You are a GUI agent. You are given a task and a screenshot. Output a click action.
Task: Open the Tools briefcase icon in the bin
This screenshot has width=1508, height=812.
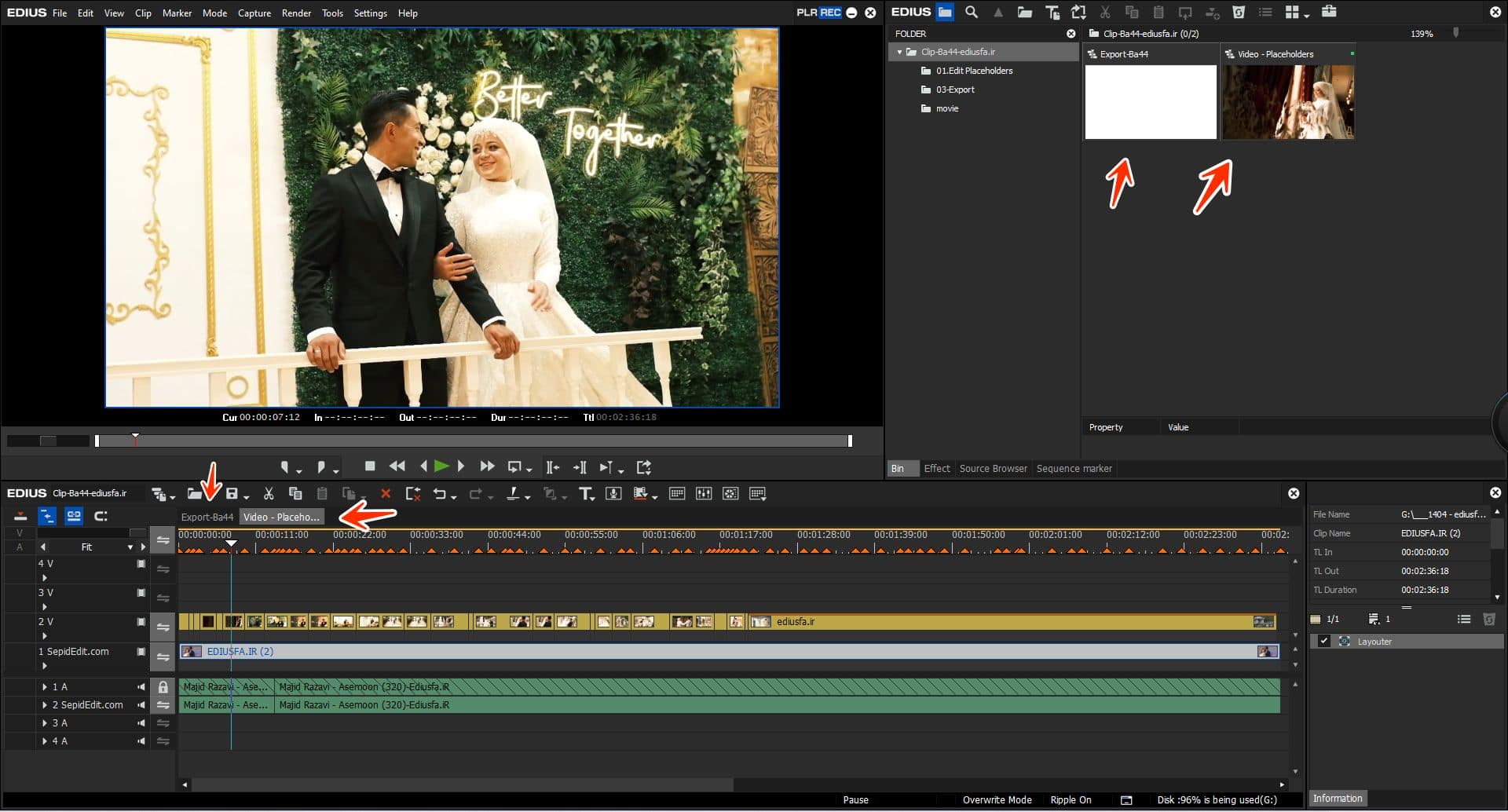(x=1329, y=11)
